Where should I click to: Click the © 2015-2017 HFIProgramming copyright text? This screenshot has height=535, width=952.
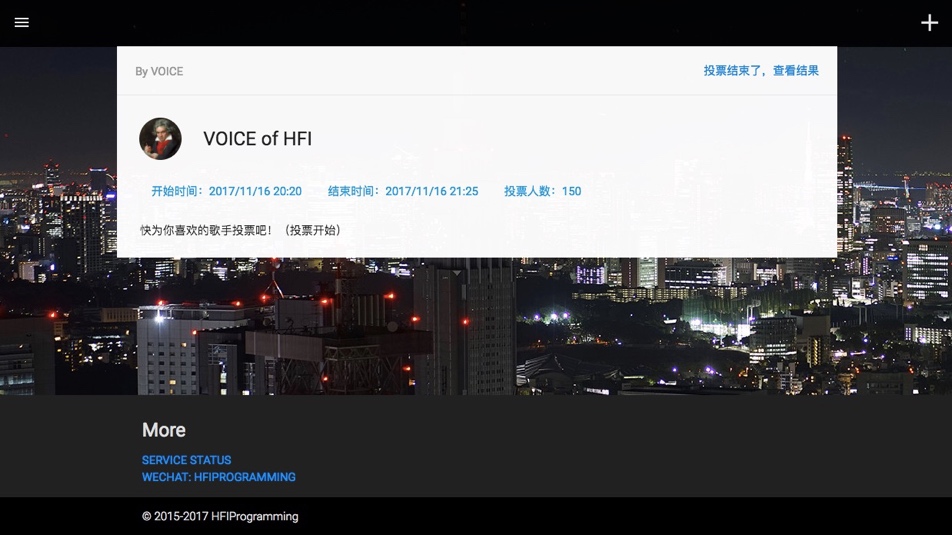[x=220, y=516]
